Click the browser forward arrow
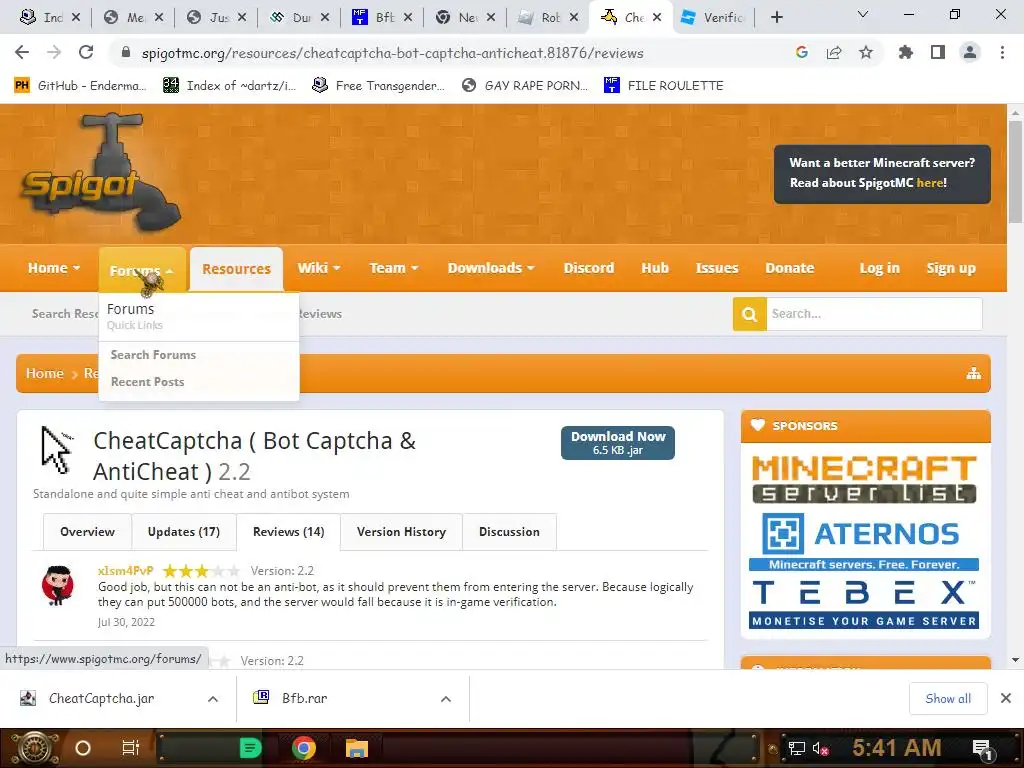1024x768 pixels. pyautogui.click(x=54, y=52)
